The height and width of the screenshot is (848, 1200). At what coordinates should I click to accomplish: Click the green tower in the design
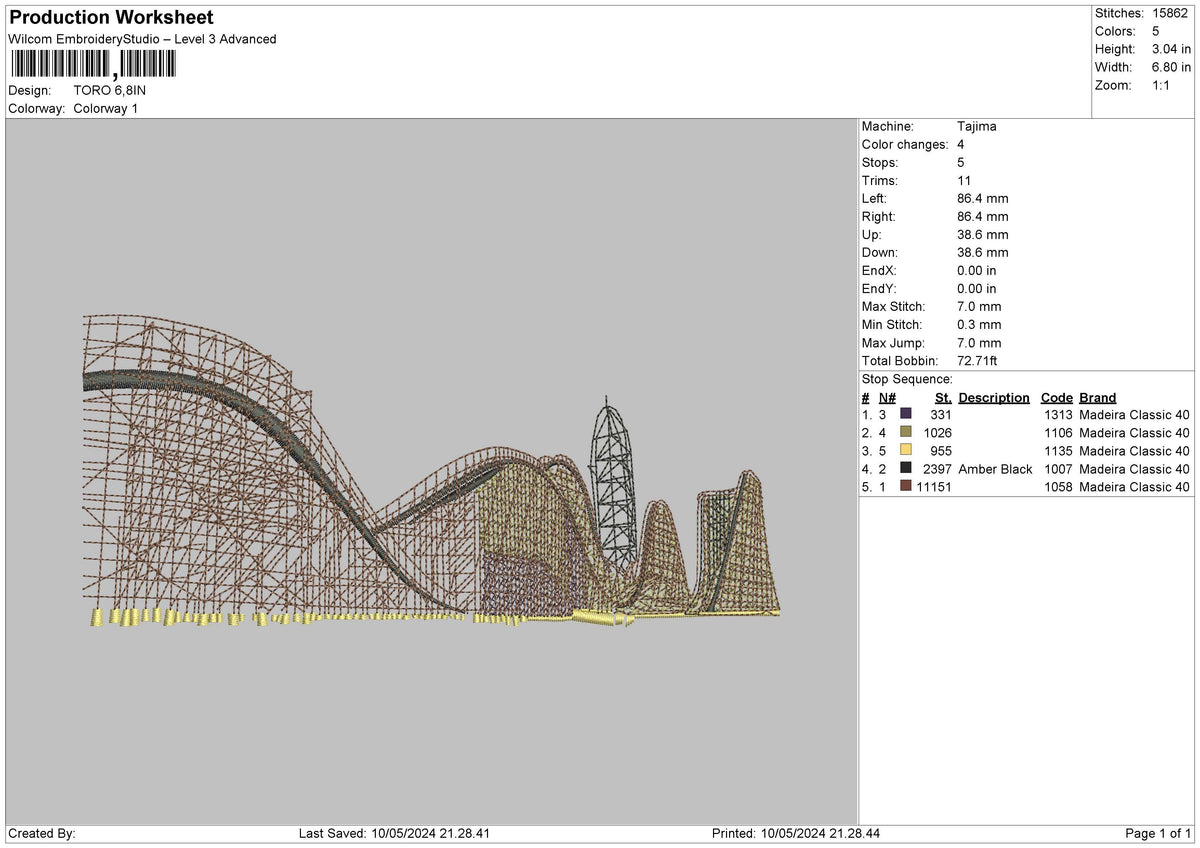(x=613, y=485)
